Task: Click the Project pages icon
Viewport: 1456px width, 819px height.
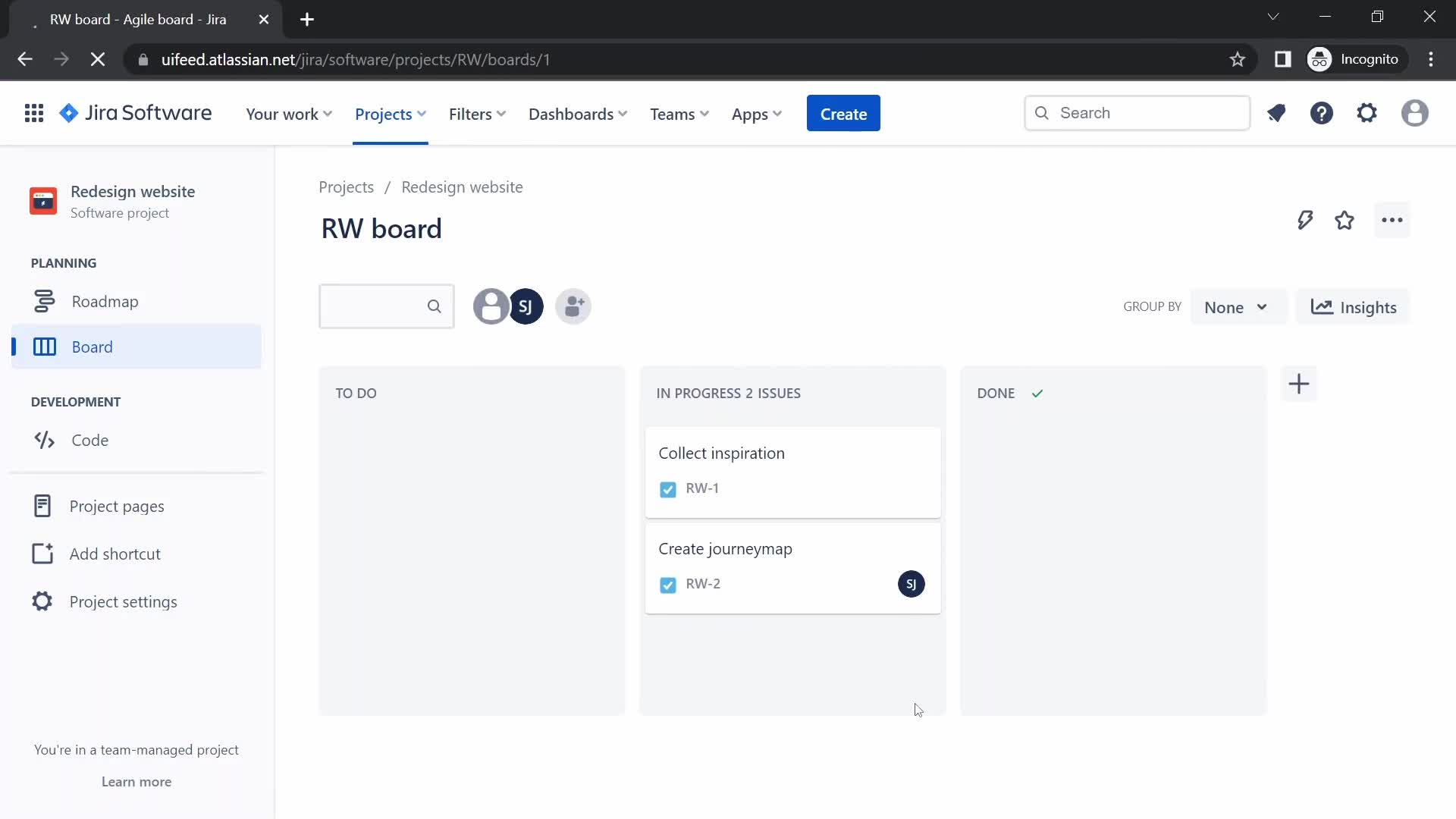Action: (42, 505)
